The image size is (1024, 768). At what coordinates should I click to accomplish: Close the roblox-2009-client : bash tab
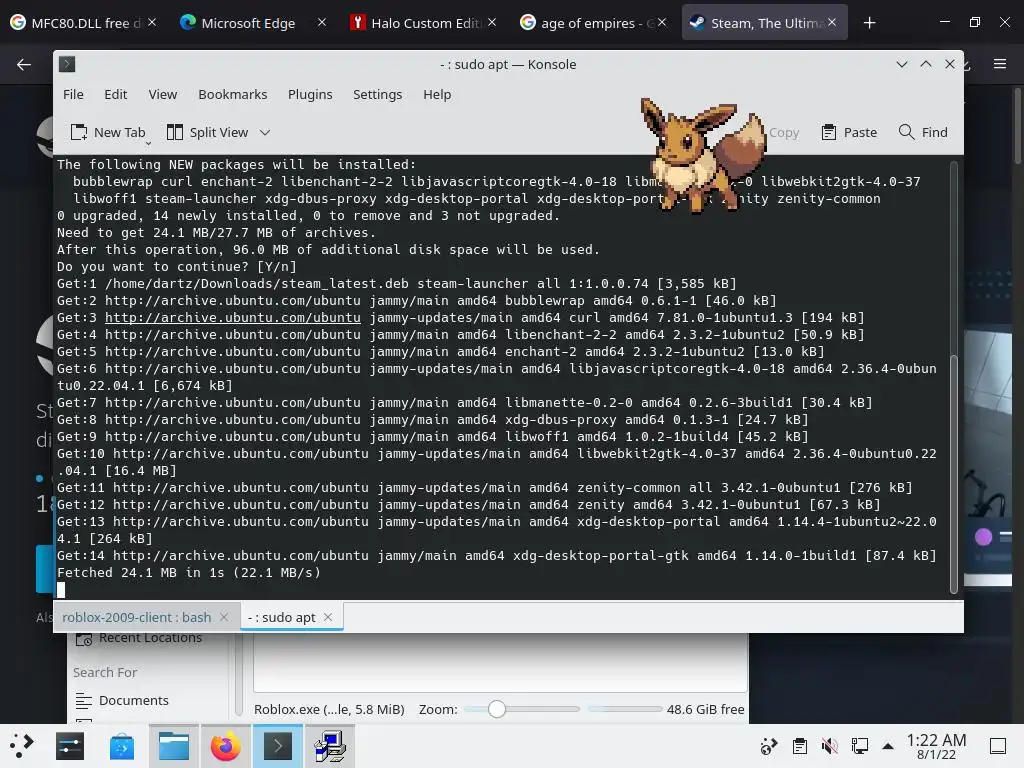pos(224,617)
